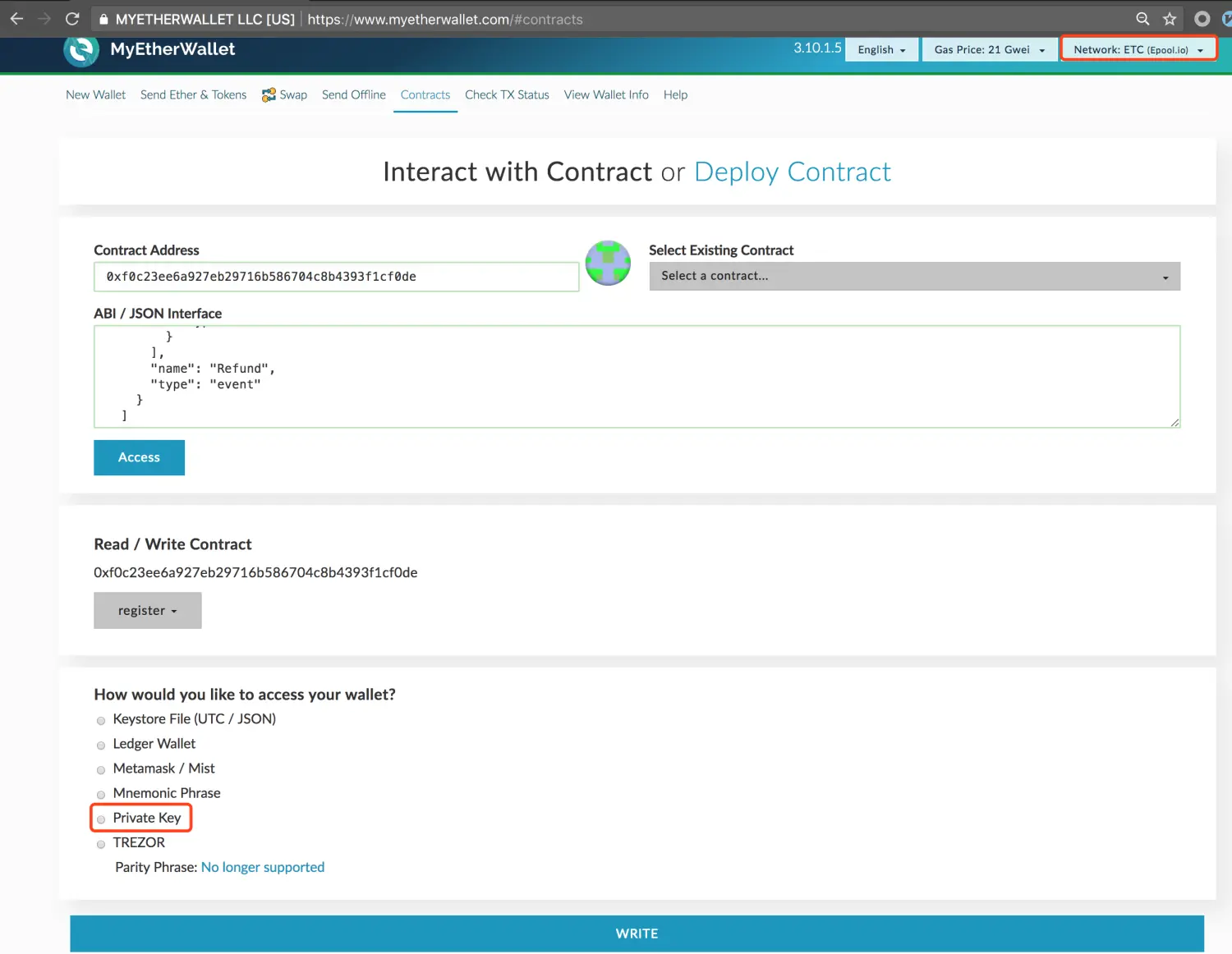Open Send Offline tab
The image size is (1232, 954).
pyautogui.click(x=353, y=94)
